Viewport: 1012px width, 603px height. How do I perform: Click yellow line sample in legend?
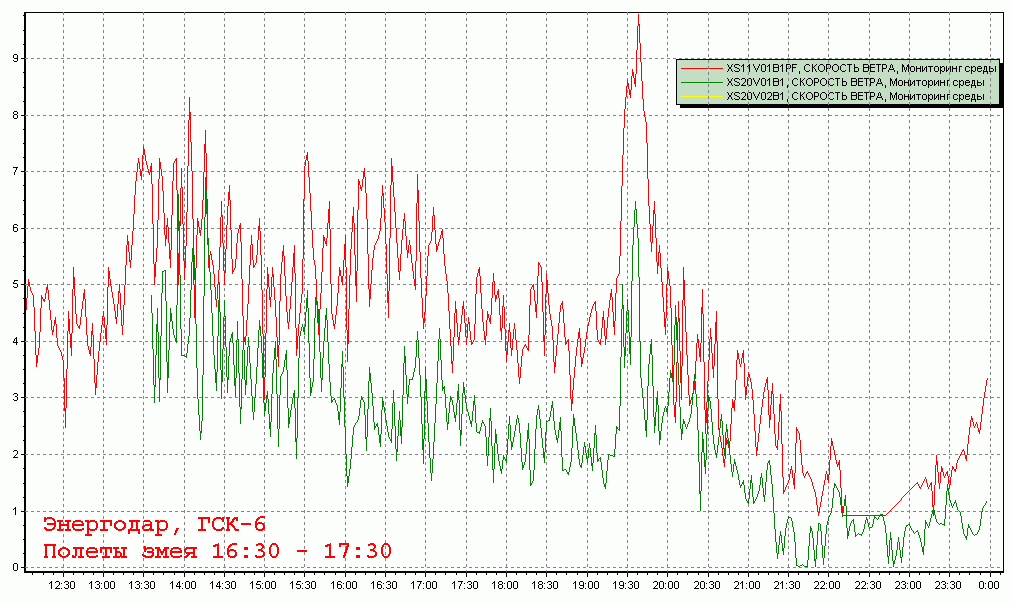(x=701, y=96)
